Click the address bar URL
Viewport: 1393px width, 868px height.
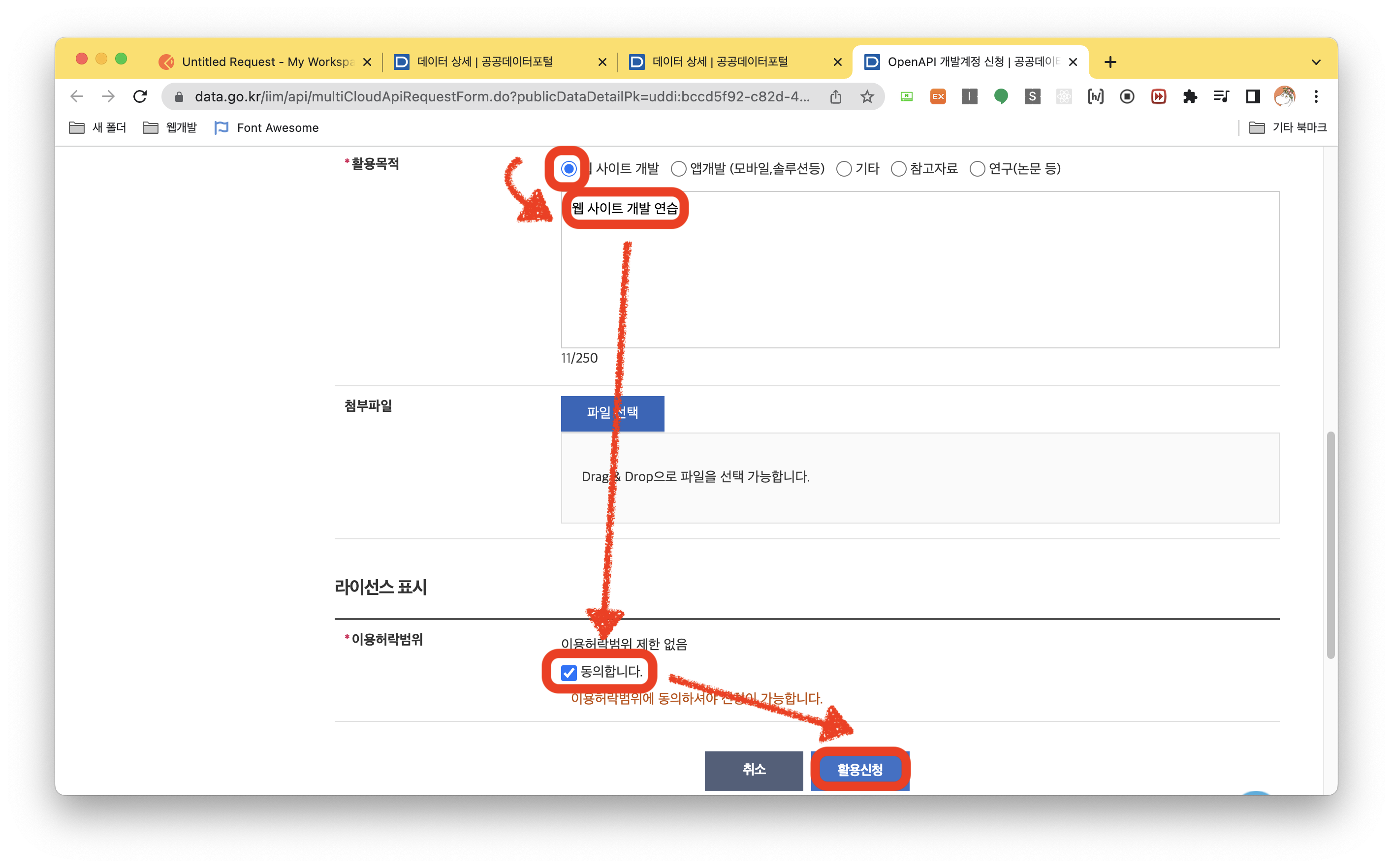point(503,96)
